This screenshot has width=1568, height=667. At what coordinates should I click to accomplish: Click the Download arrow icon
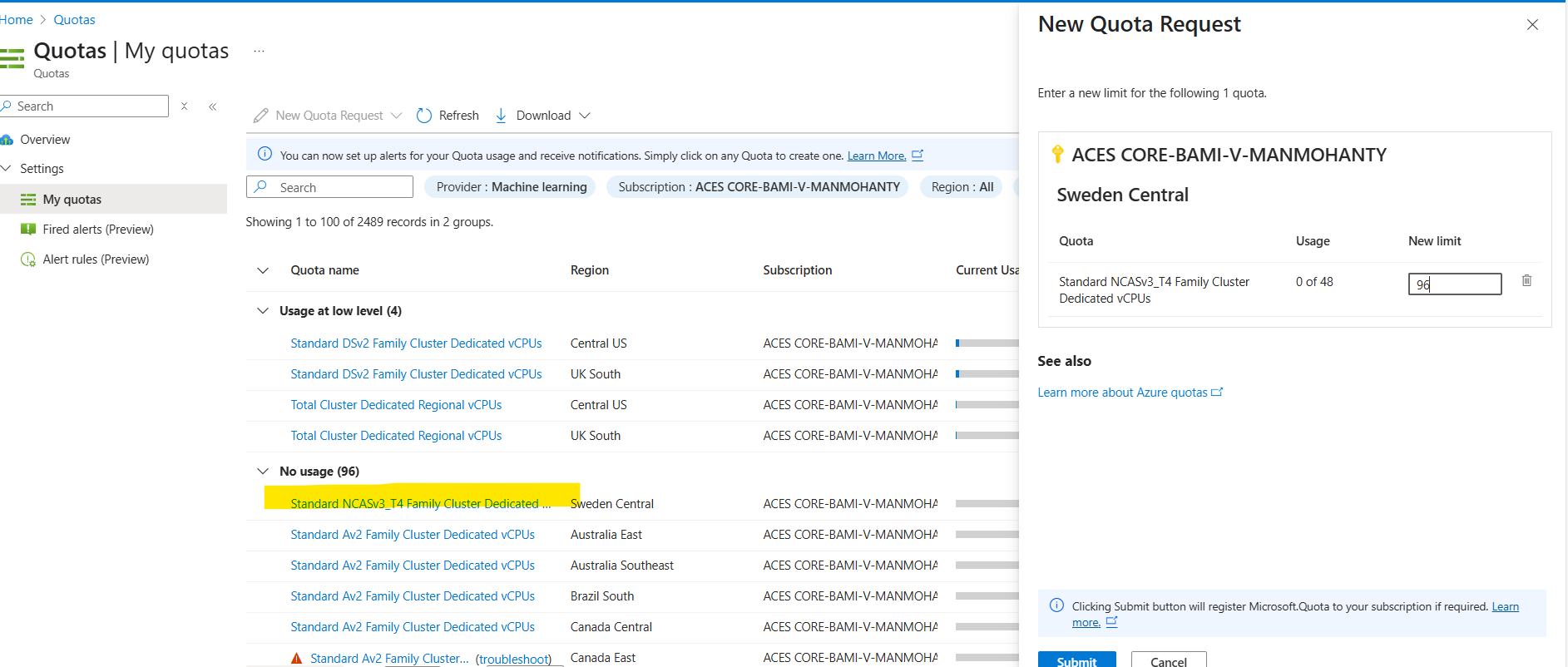click(501, 116)
